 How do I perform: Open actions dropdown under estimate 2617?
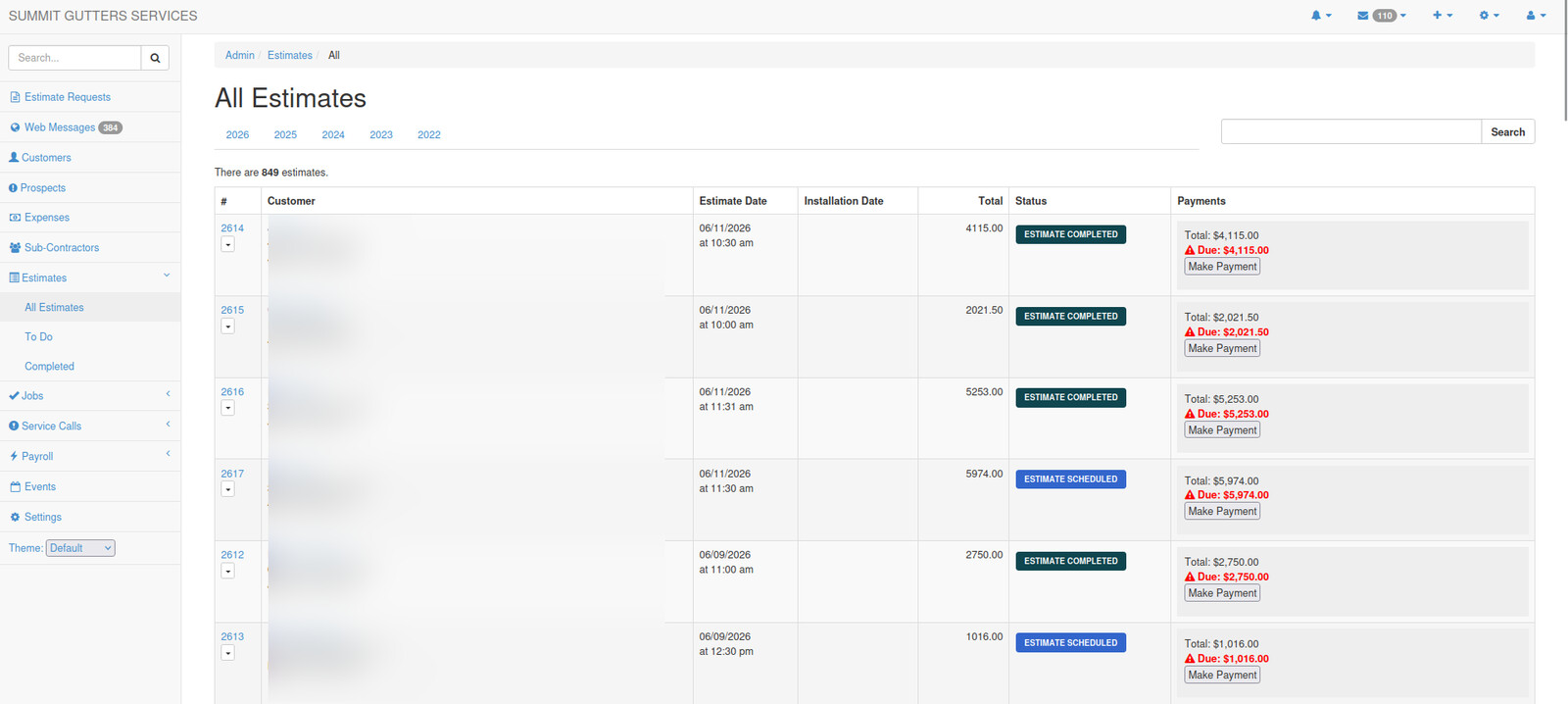pyautogui.click(x=227, y=489)
